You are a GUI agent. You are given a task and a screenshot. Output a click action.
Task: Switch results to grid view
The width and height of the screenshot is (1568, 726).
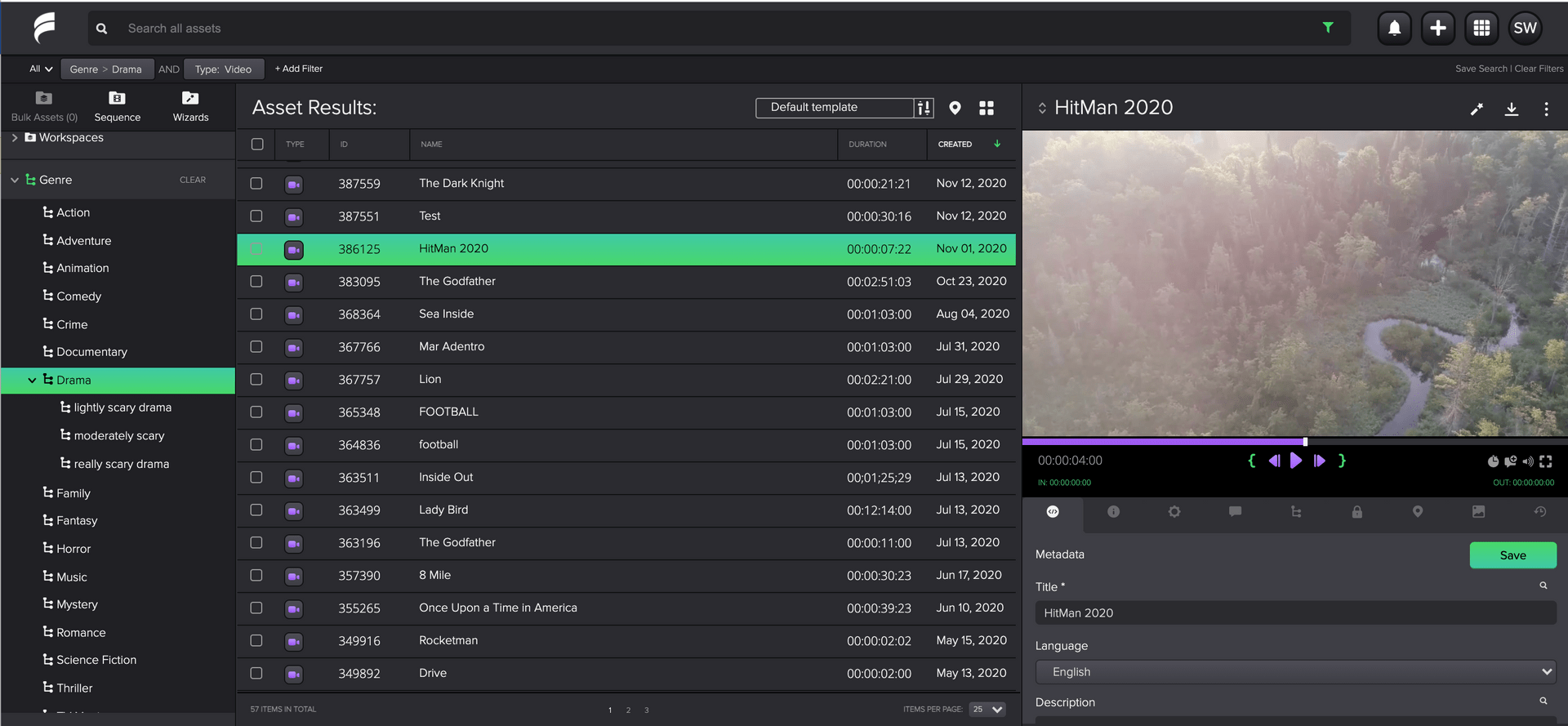pyautogui.click(x=987, y=108)
